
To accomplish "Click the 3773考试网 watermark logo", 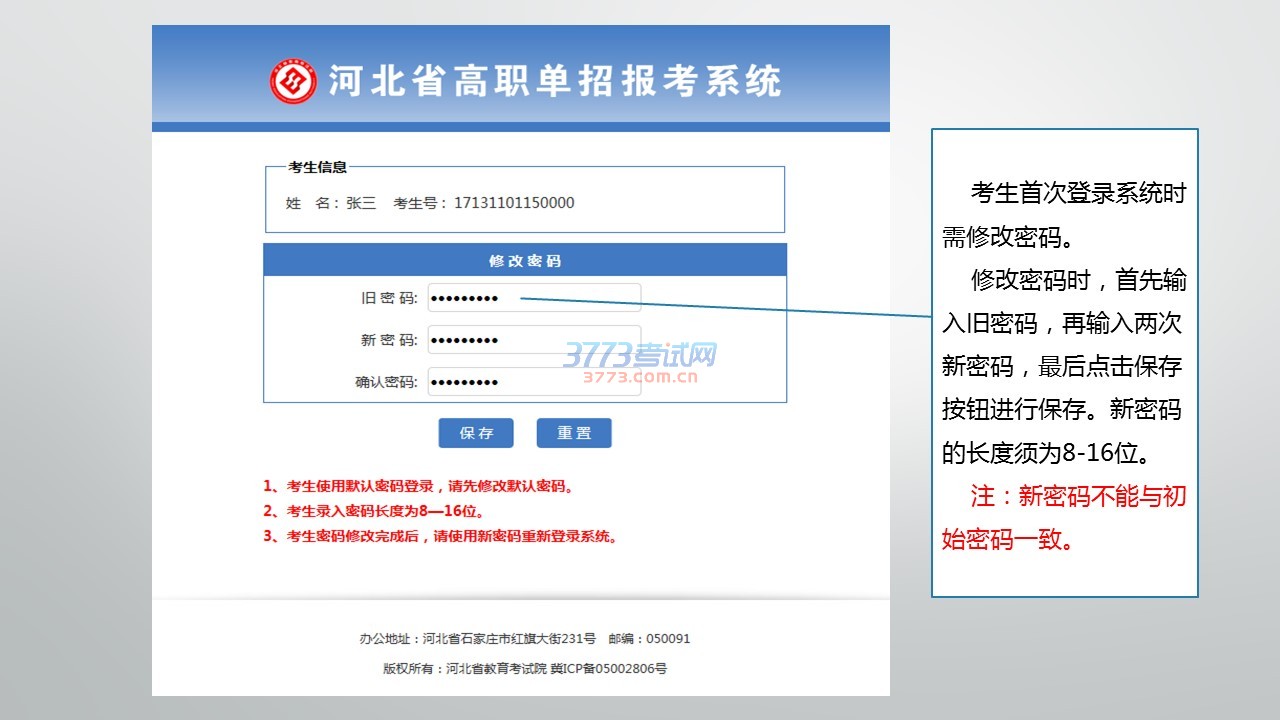I will pos(640,362).
